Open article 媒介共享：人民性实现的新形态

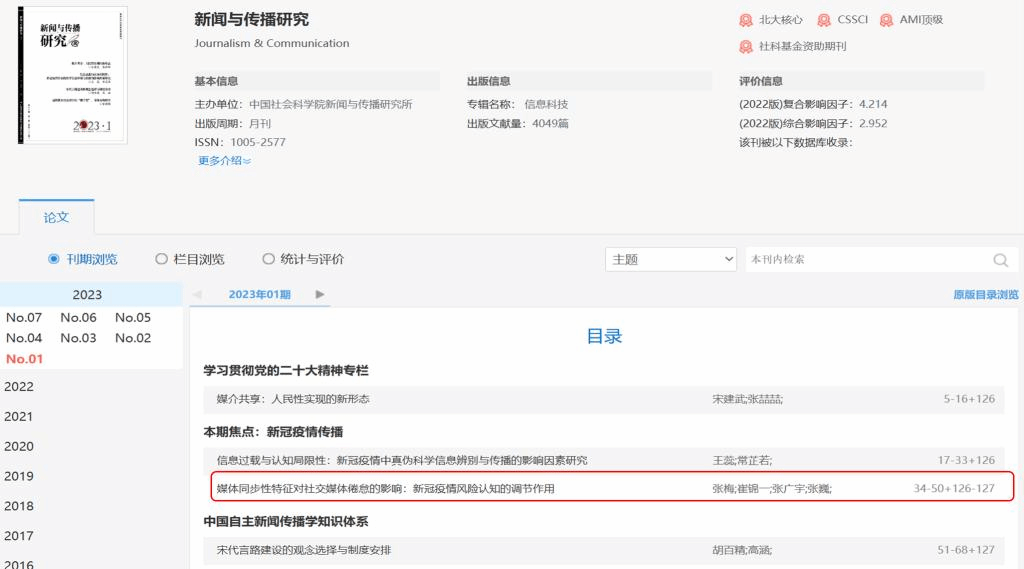(x=293, y=399)
